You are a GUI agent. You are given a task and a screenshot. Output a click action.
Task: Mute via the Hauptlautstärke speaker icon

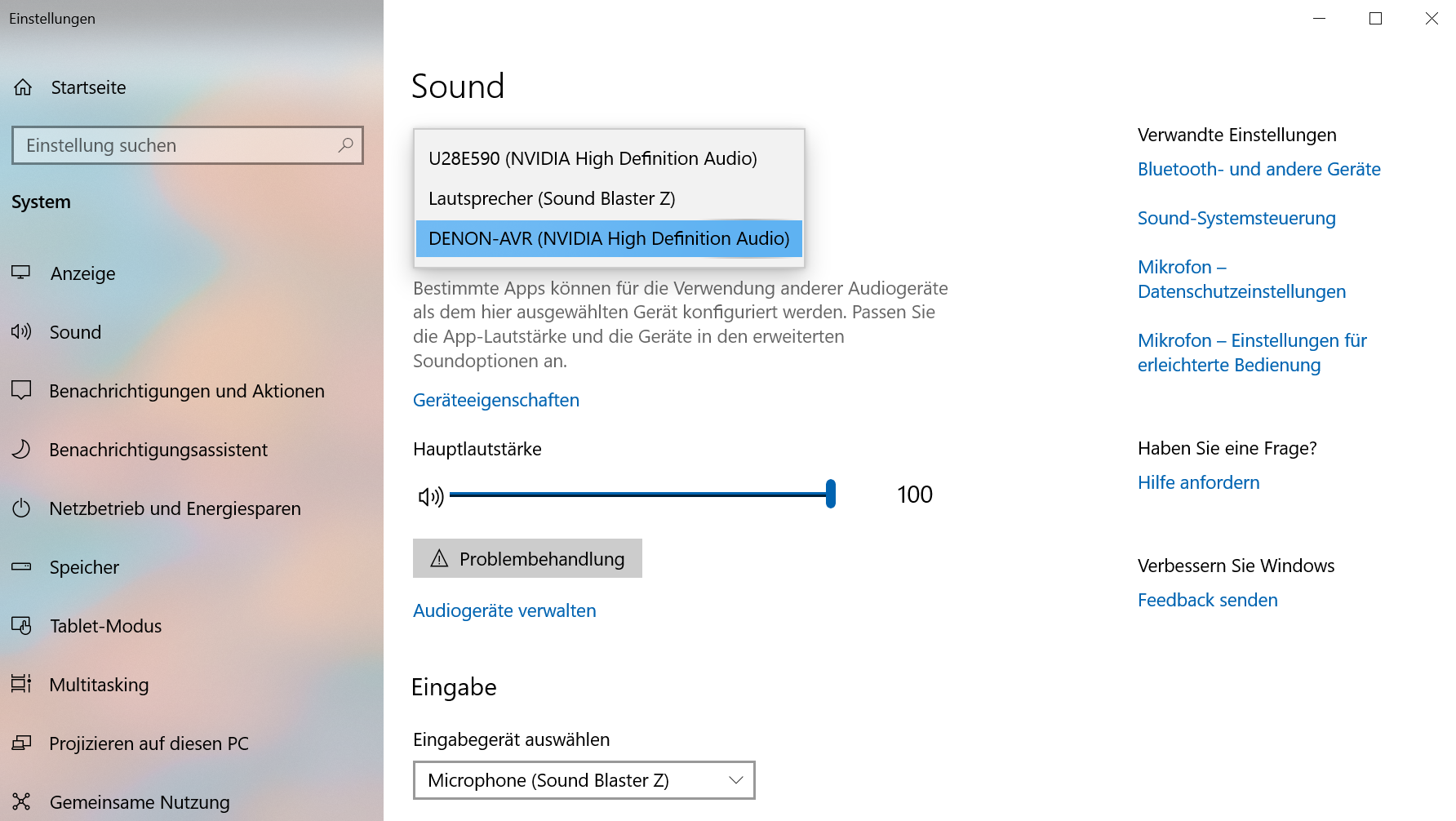point(431,495)
